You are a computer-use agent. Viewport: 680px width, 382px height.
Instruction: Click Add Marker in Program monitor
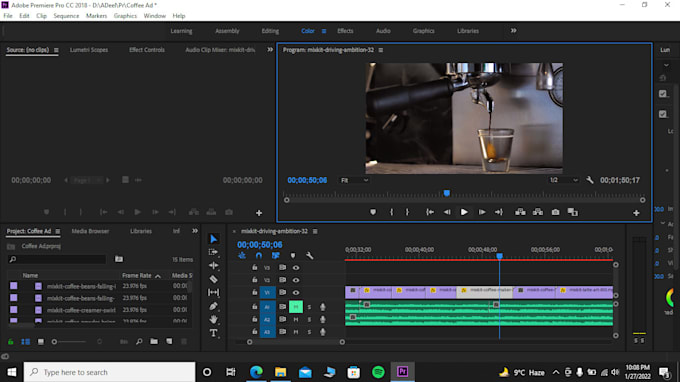373,212
